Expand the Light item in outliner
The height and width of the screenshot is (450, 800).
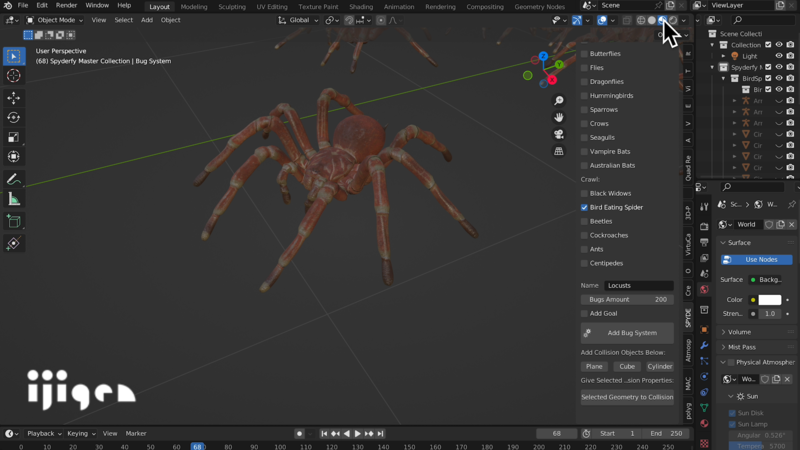[723, 56]
